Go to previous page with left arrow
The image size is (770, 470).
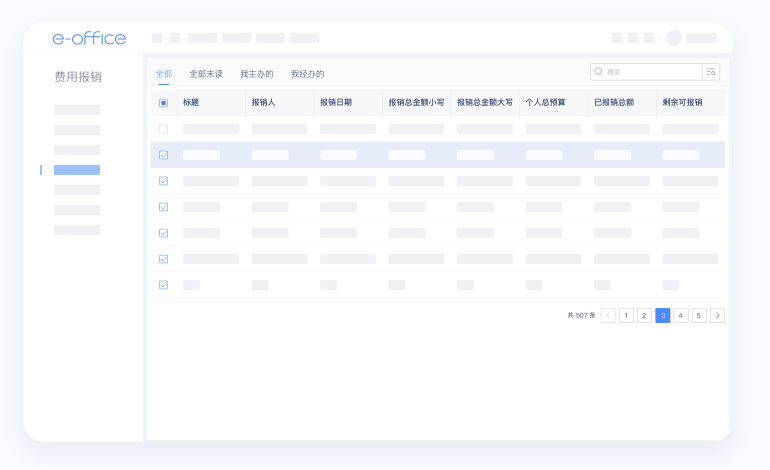point(608,315)
